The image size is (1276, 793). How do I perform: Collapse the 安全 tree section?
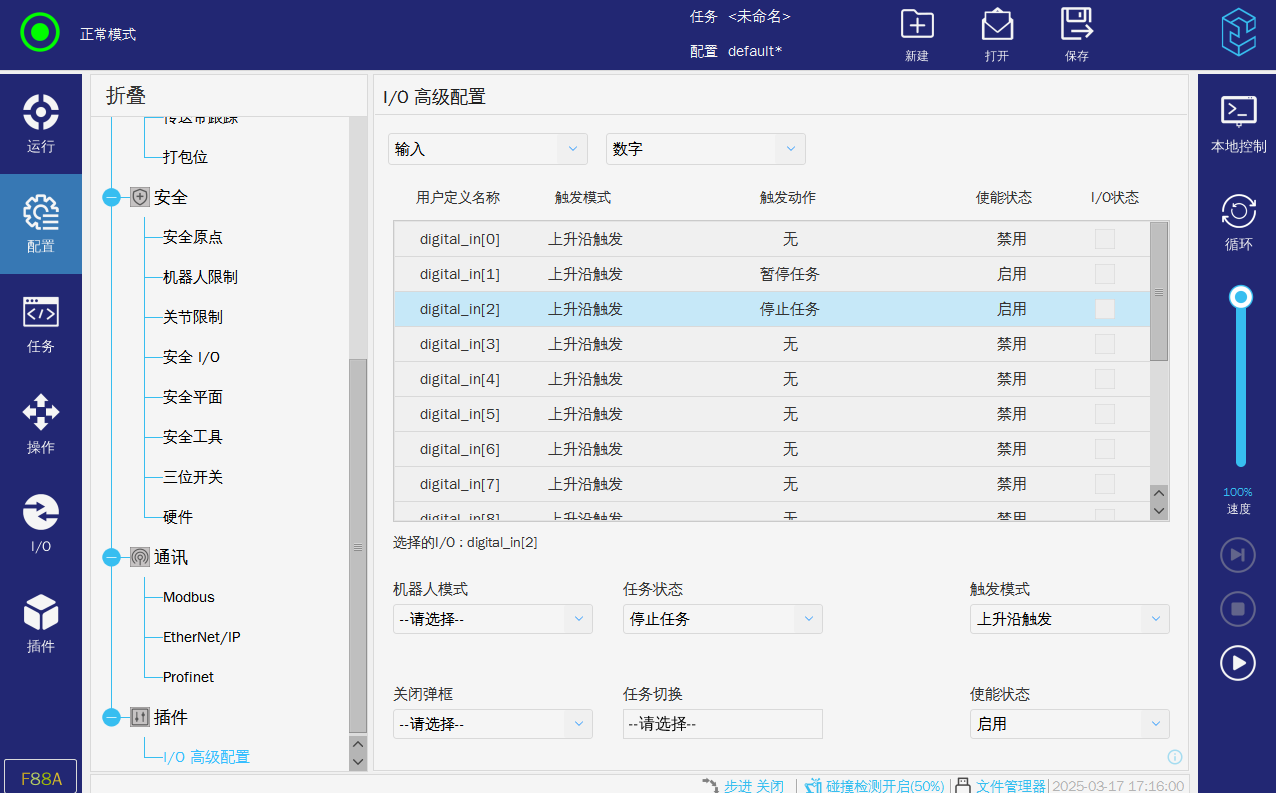pyautogui.click(x=111, y=197)
